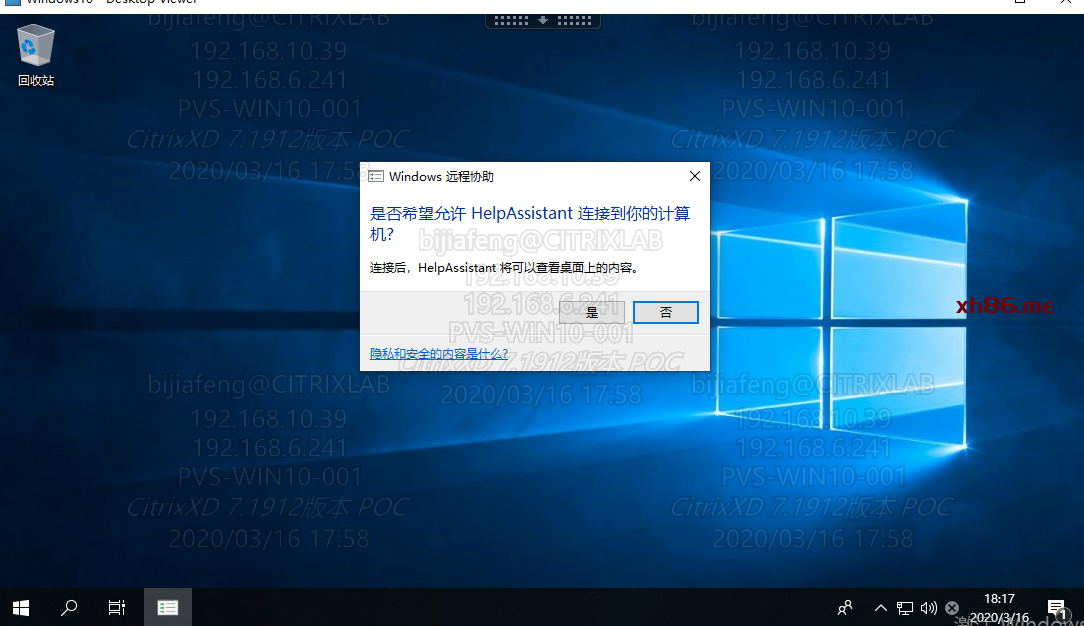Select the Remote Assistance taskbar app button
Screen dimensions: 1084x626
(x=168, y=607)
